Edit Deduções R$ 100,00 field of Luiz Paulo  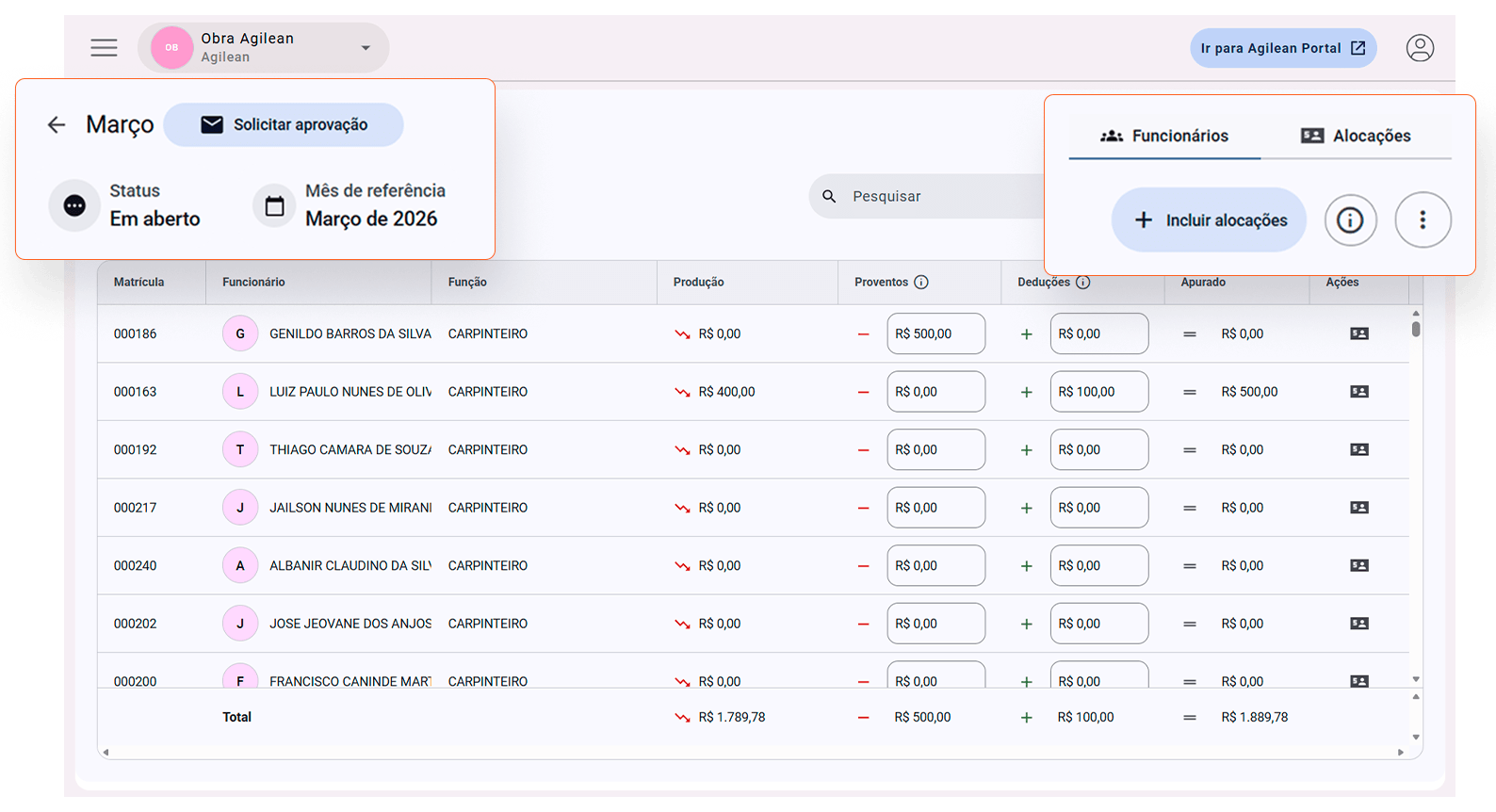1098,392
